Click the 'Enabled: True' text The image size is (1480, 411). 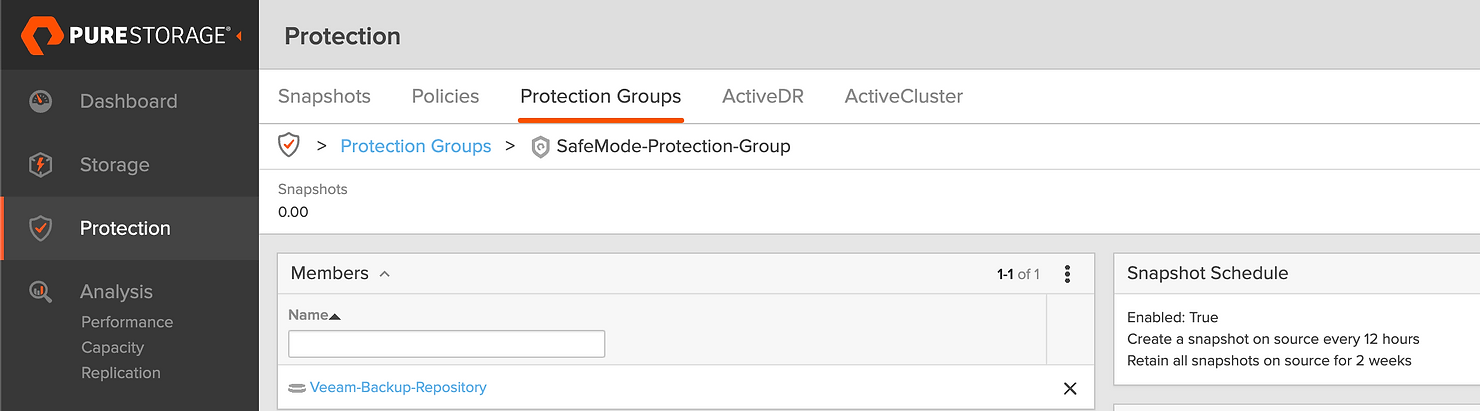tap(1172, 317)
